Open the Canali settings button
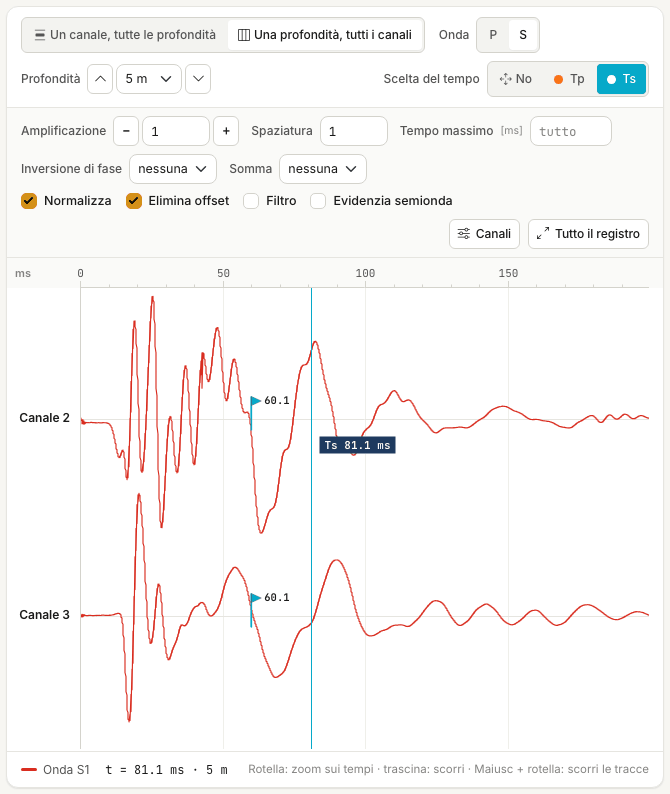Viewport: 670px width, 794px height. [484, 234]
